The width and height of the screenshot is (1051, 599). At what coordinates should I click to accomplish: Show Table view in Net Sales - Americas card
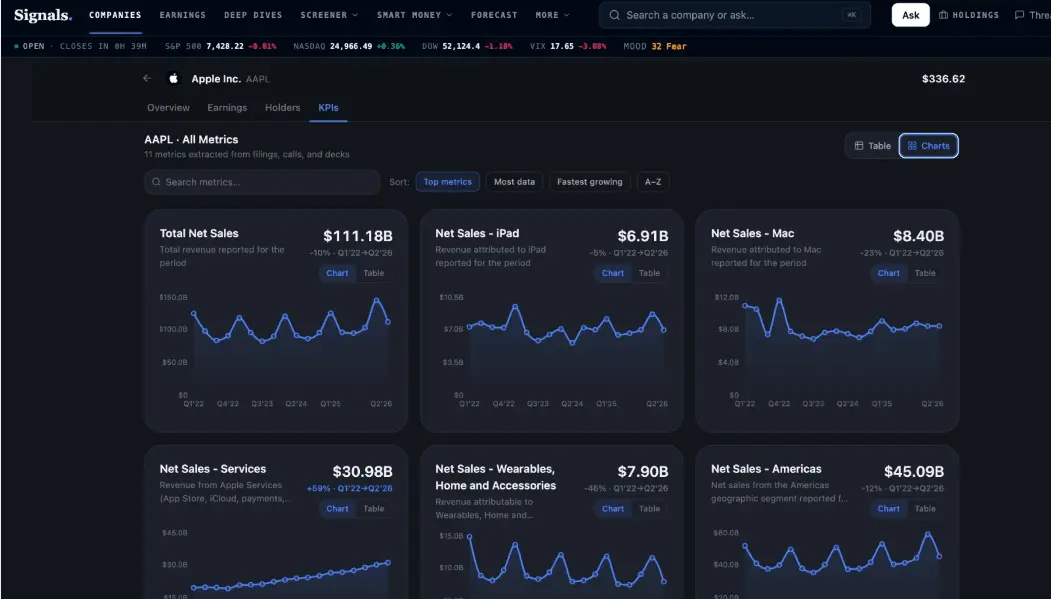(x=925, y=509)
